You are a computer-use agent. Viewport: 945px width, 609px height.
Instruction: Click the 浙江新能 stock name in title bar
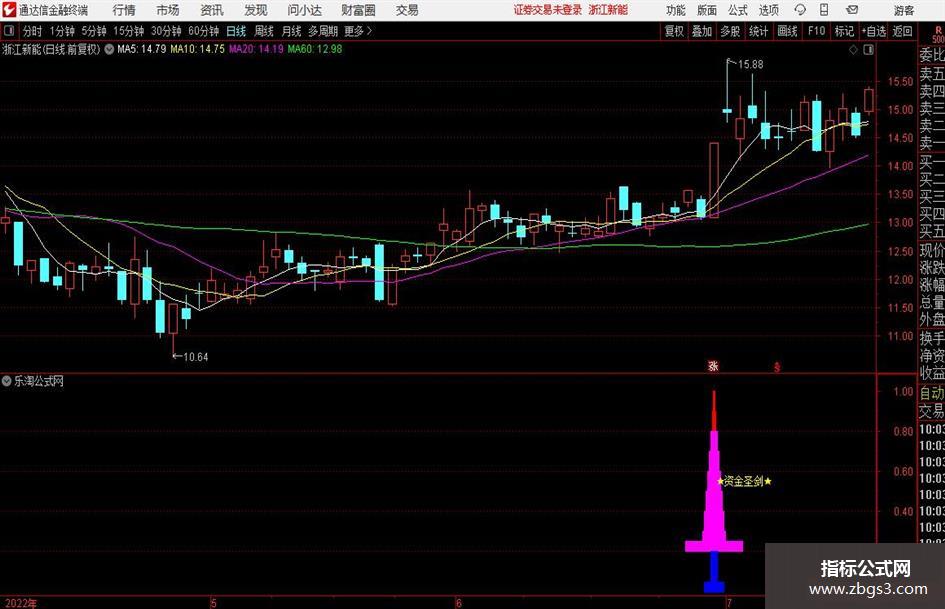608,10
